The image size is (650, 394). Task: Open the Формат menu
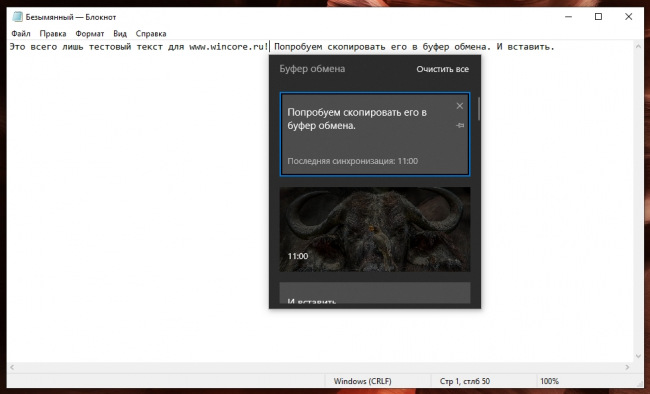click(90, 34)
